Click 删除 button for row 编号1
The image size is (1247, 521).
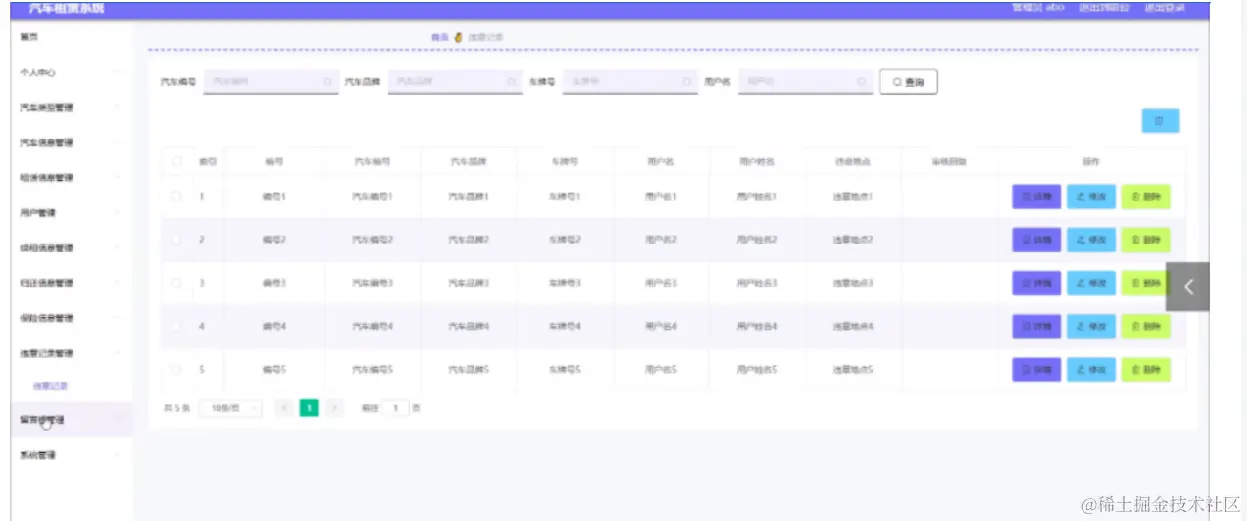pos(1146,197)
